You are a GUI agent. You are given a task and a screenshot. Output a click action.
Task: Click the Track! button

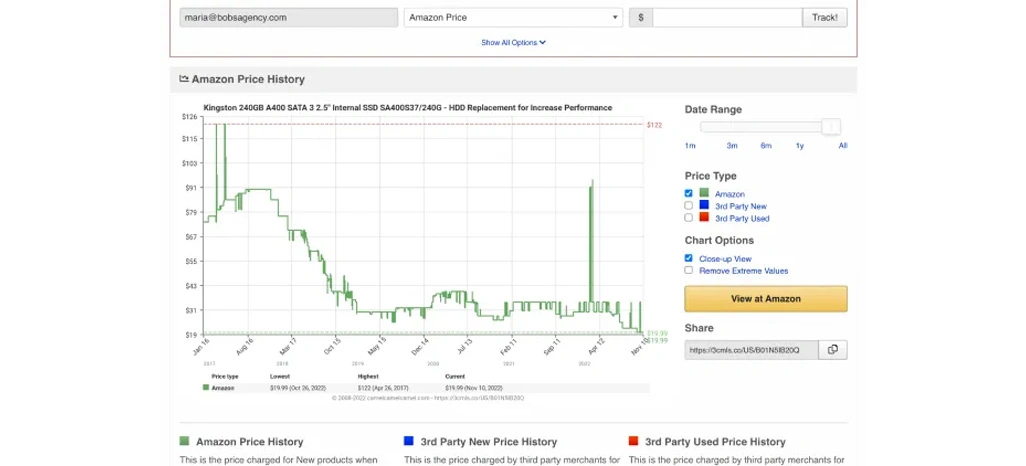(824, 18)
